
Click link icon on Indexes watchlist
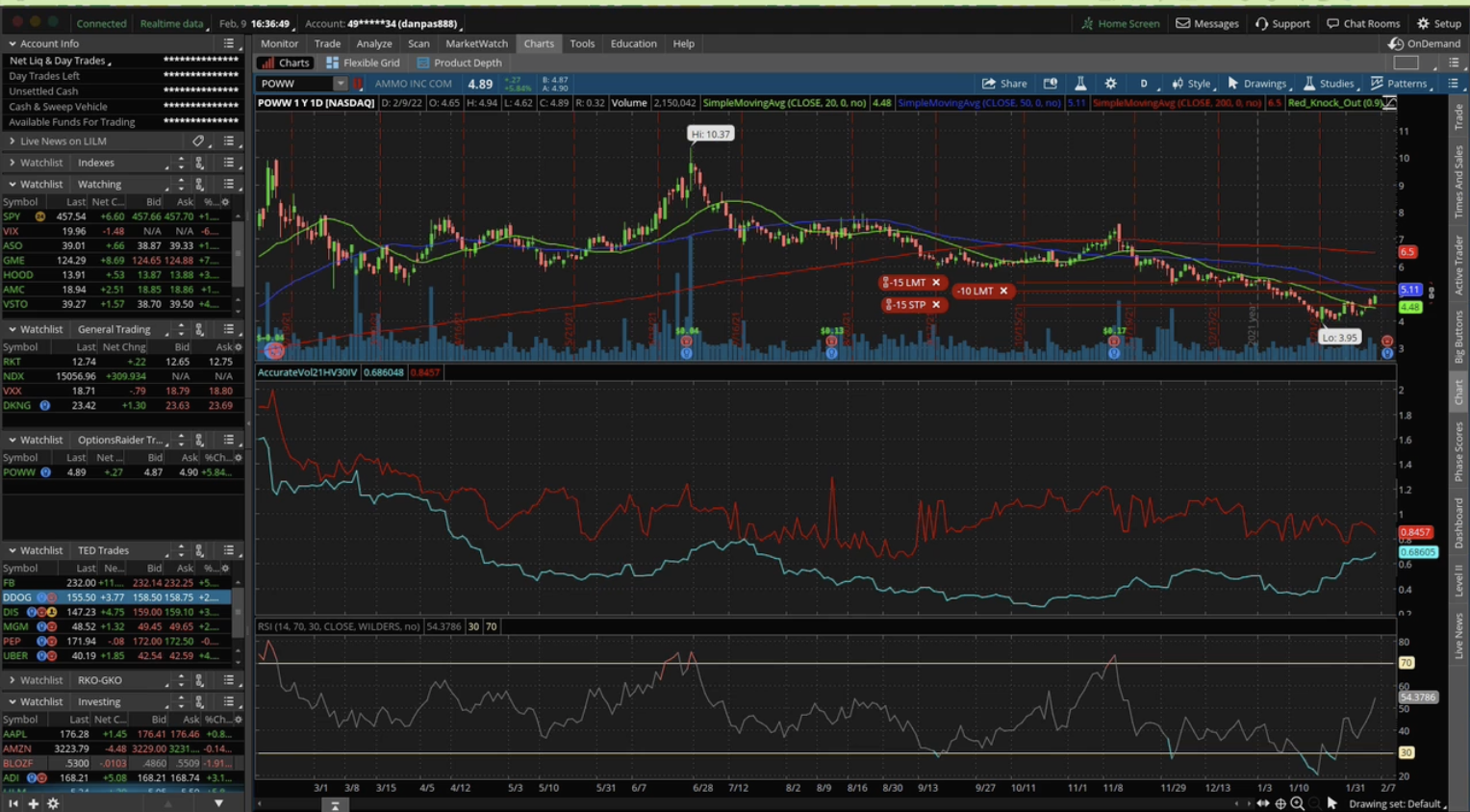[199, 163]
